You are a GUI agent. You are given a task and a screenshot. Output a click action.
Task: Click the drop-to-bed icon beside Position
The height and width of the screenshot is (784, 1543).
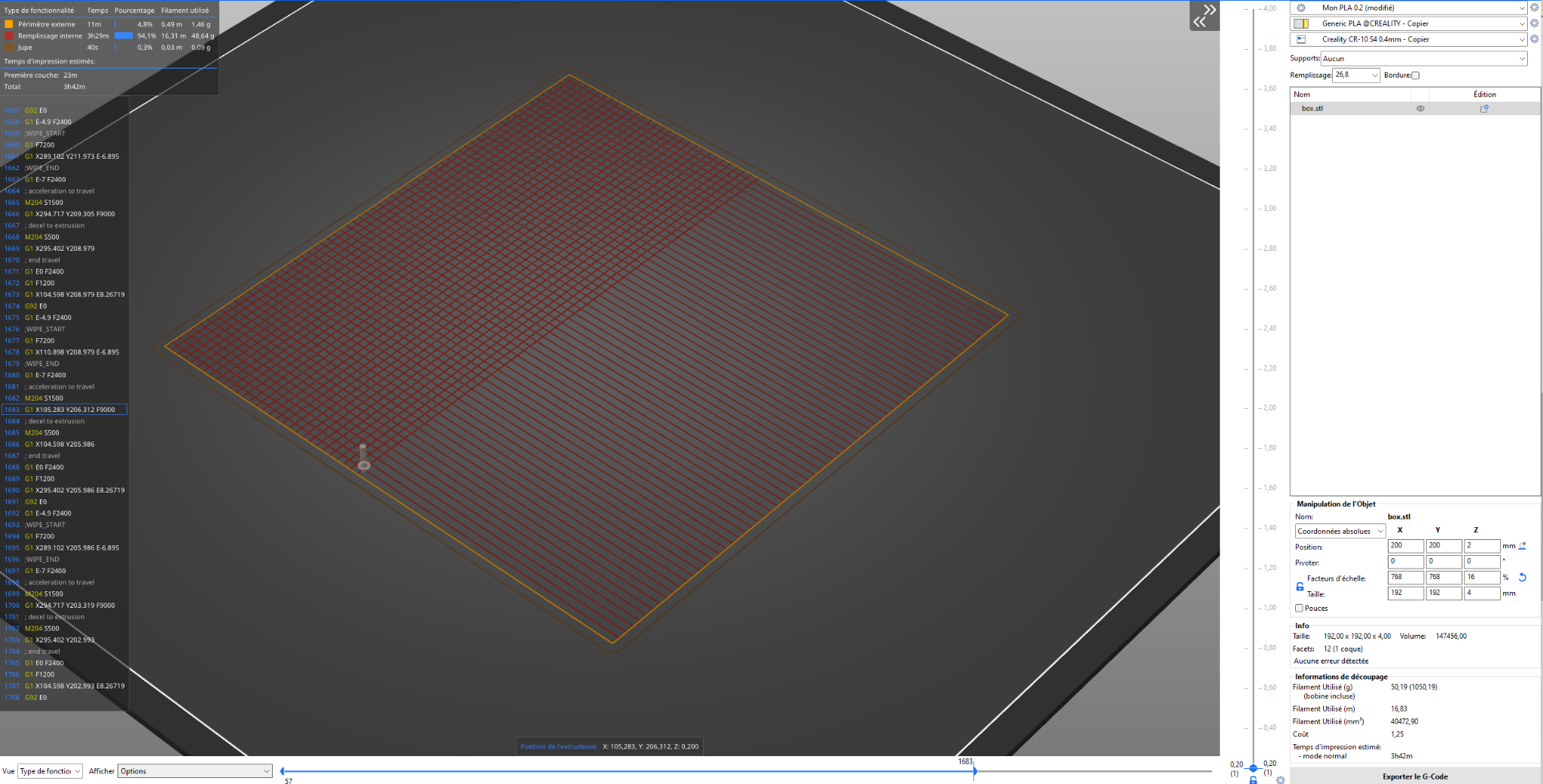pos(1522,546)
